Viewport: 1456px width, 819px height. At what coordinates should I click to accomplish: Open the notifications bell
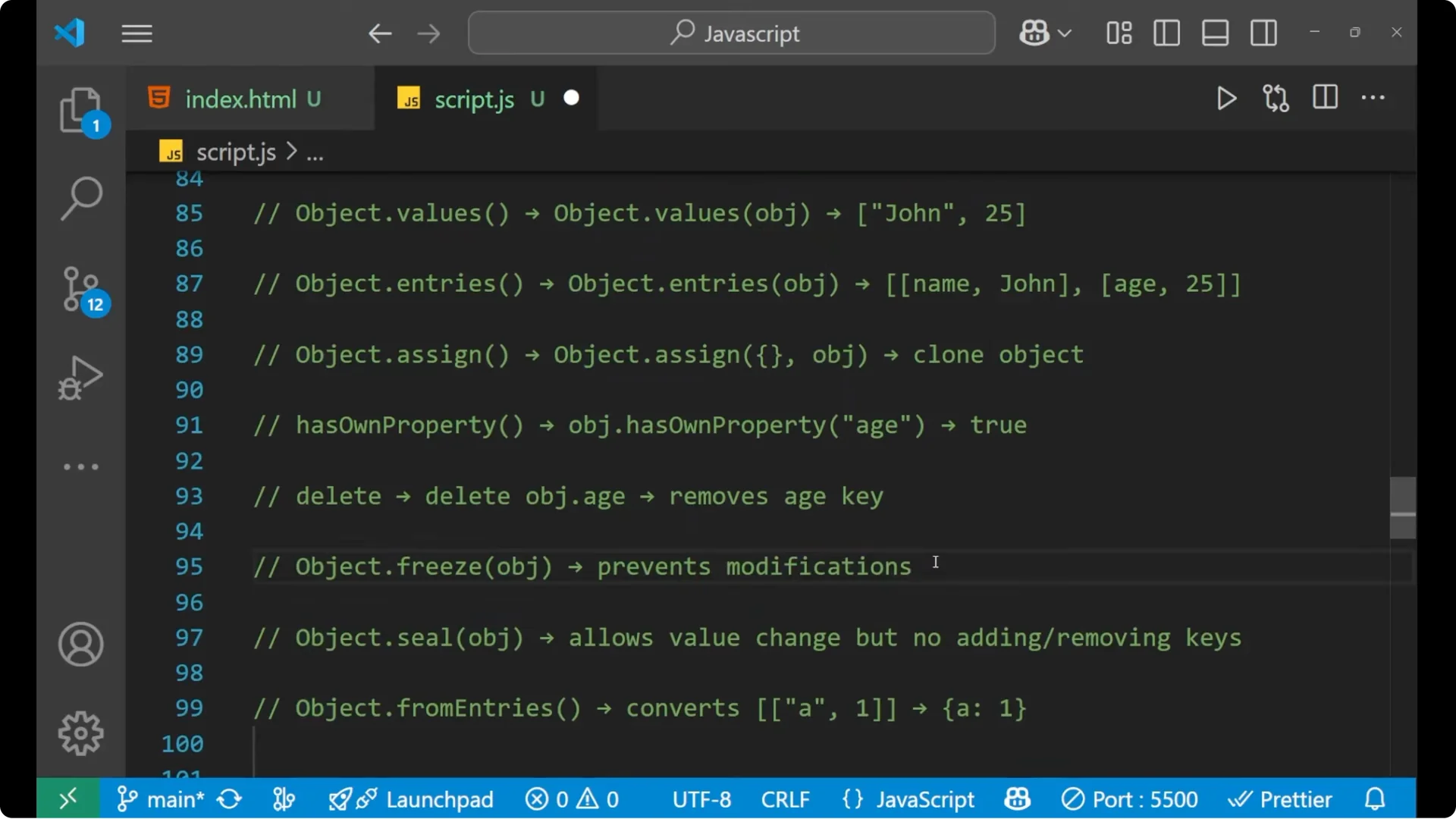(x=1375, y=799)
